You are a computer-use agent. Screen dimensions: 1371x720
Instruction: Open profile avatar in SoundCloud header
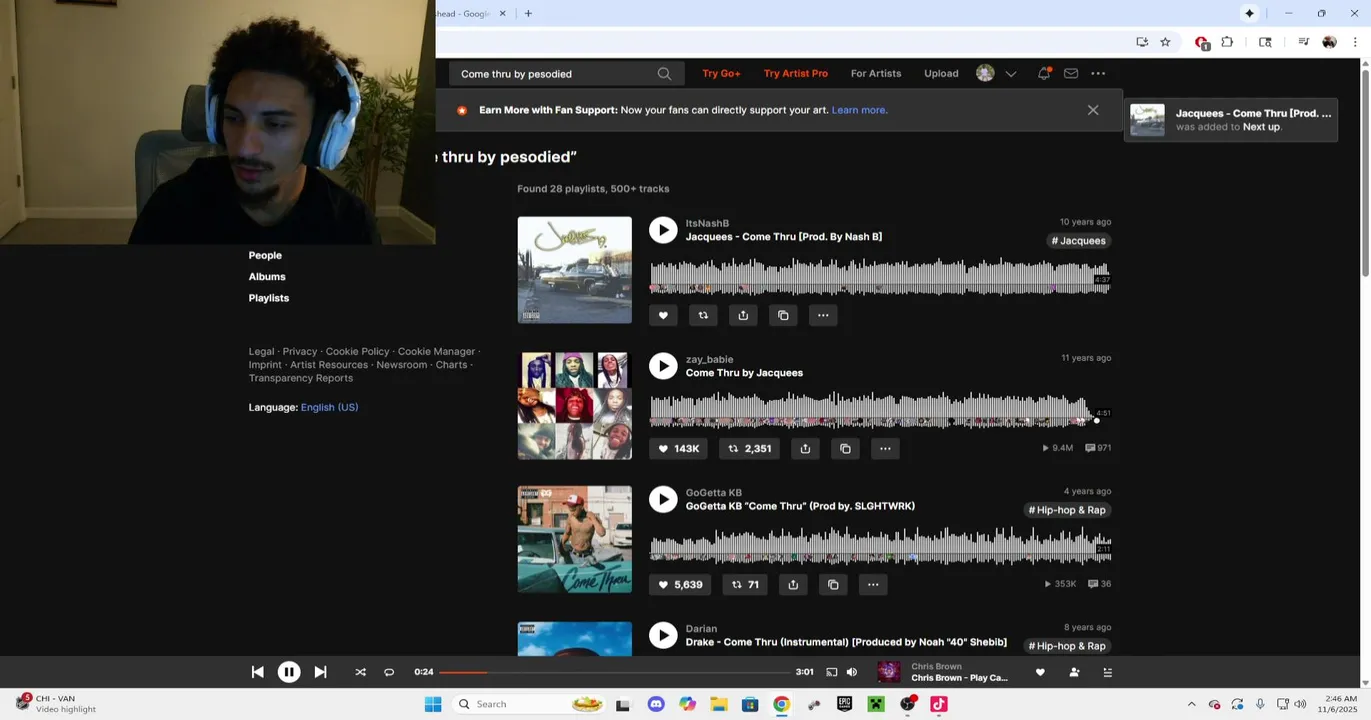pos(985,73)
